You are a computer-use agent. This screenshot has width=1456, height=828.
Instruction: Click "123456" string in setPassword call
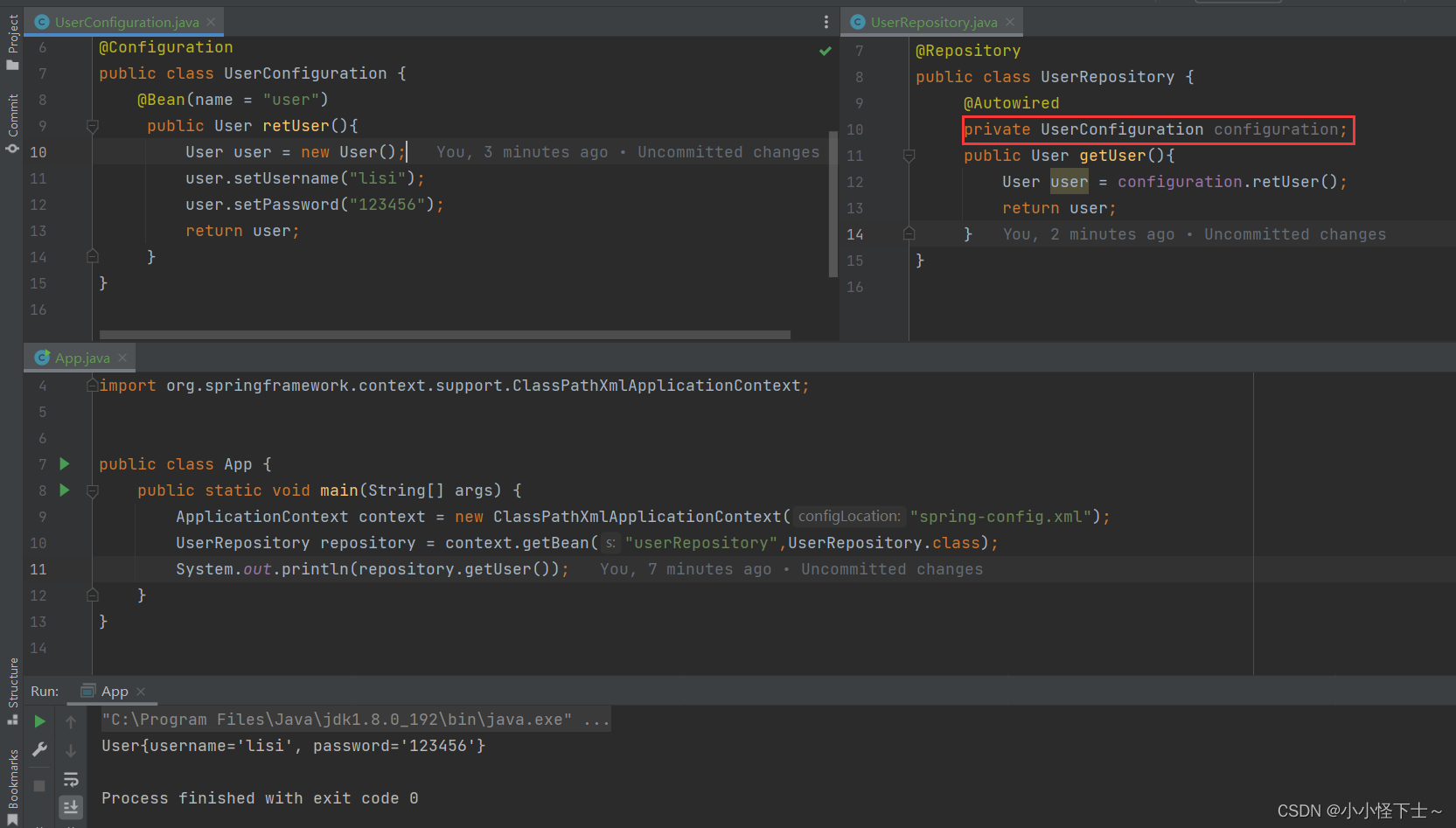387,205
